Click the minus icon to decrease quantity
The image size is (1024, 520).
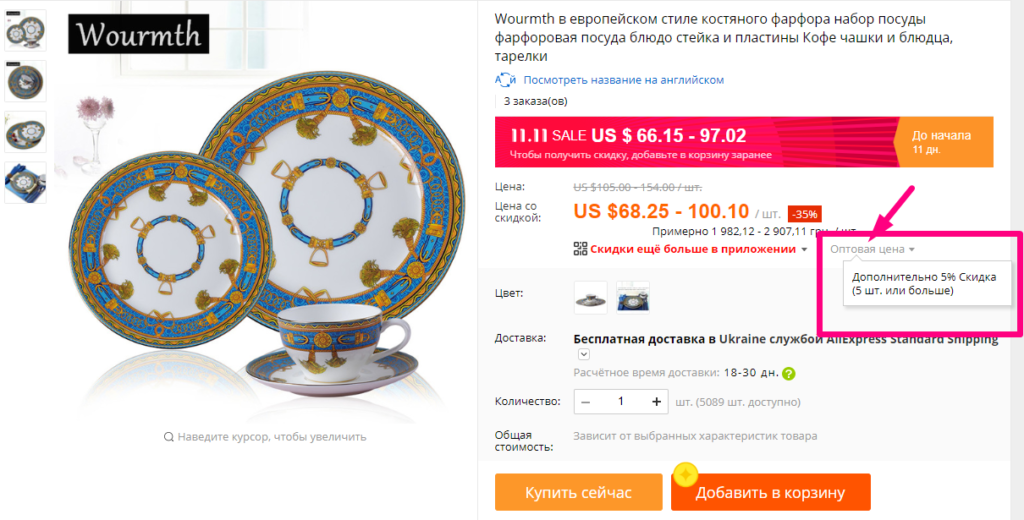(x=585, y=402)
